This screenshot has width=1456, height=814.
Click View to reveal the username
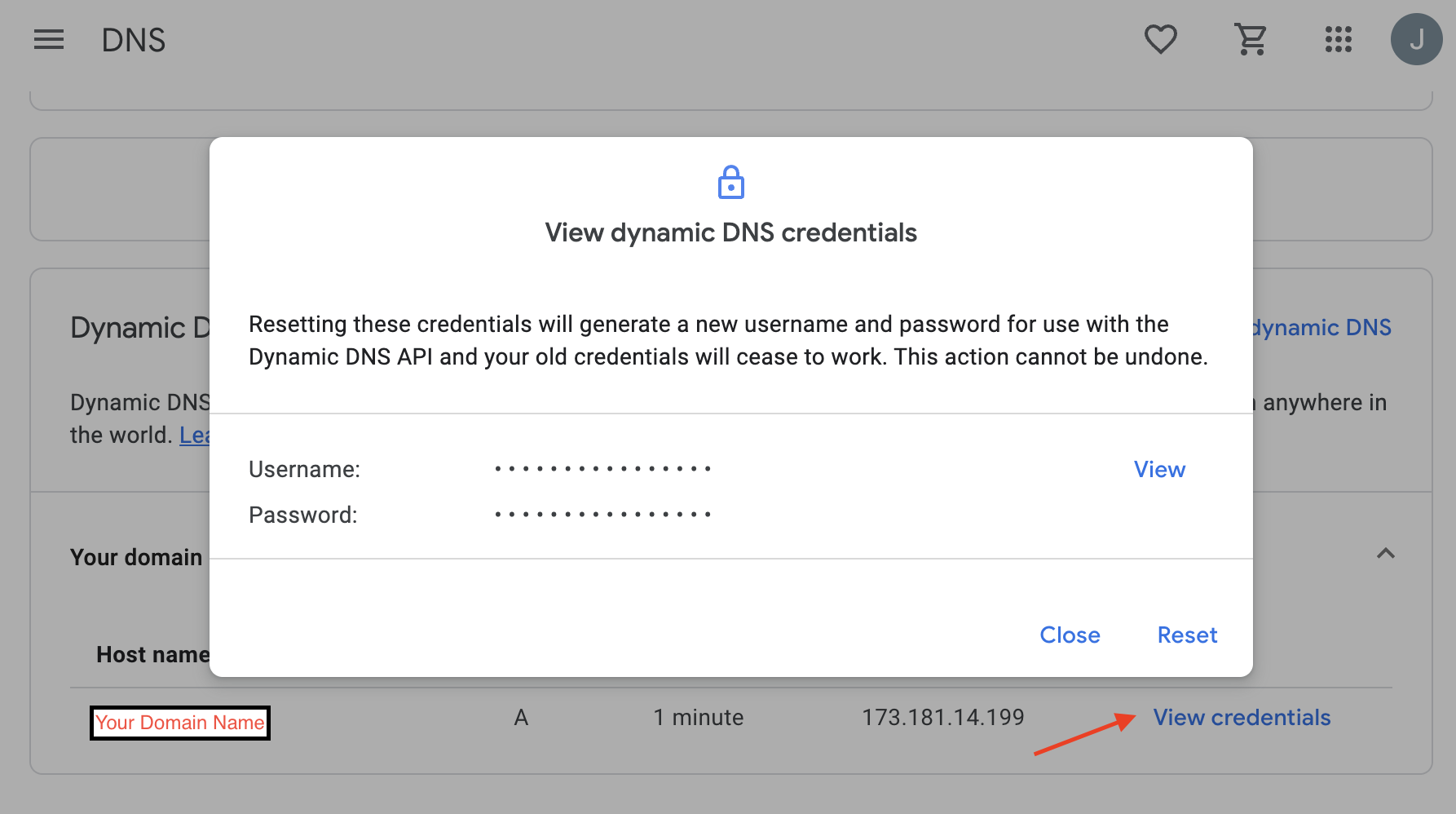[1159, 469]
